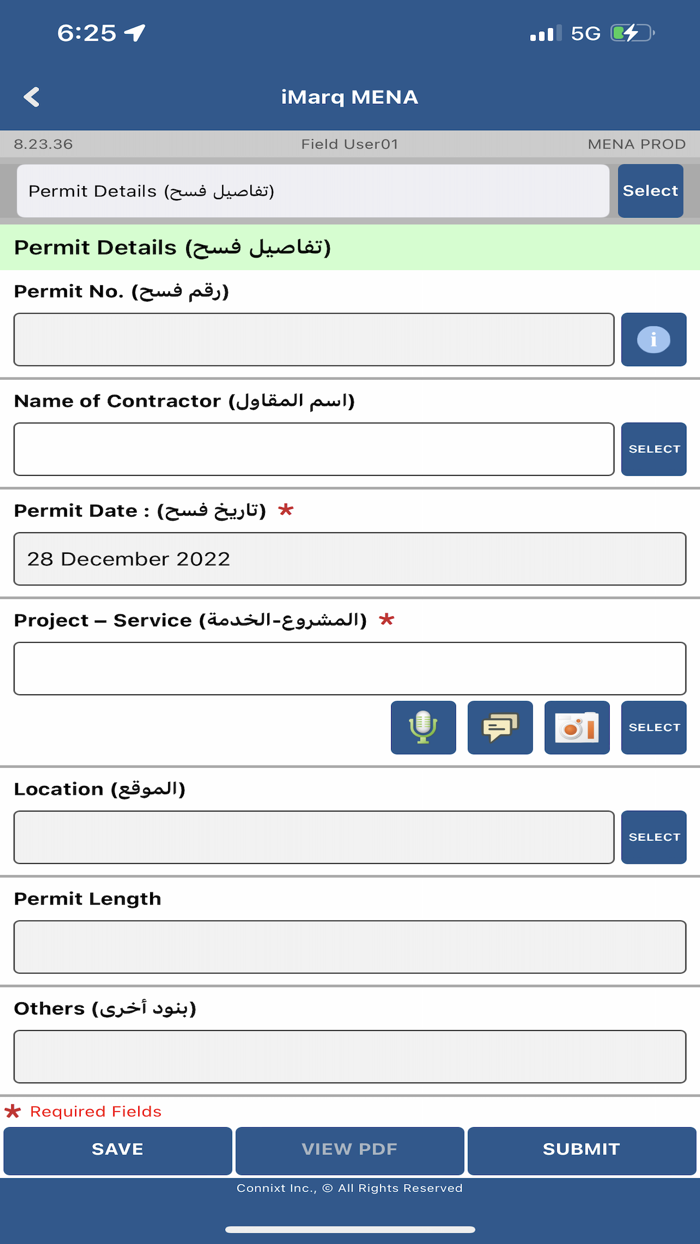Viewport: 700px width, 1244px height.
Task: Click the Project – Service text field
Action: pyautogui.click(x=349, y=668)
